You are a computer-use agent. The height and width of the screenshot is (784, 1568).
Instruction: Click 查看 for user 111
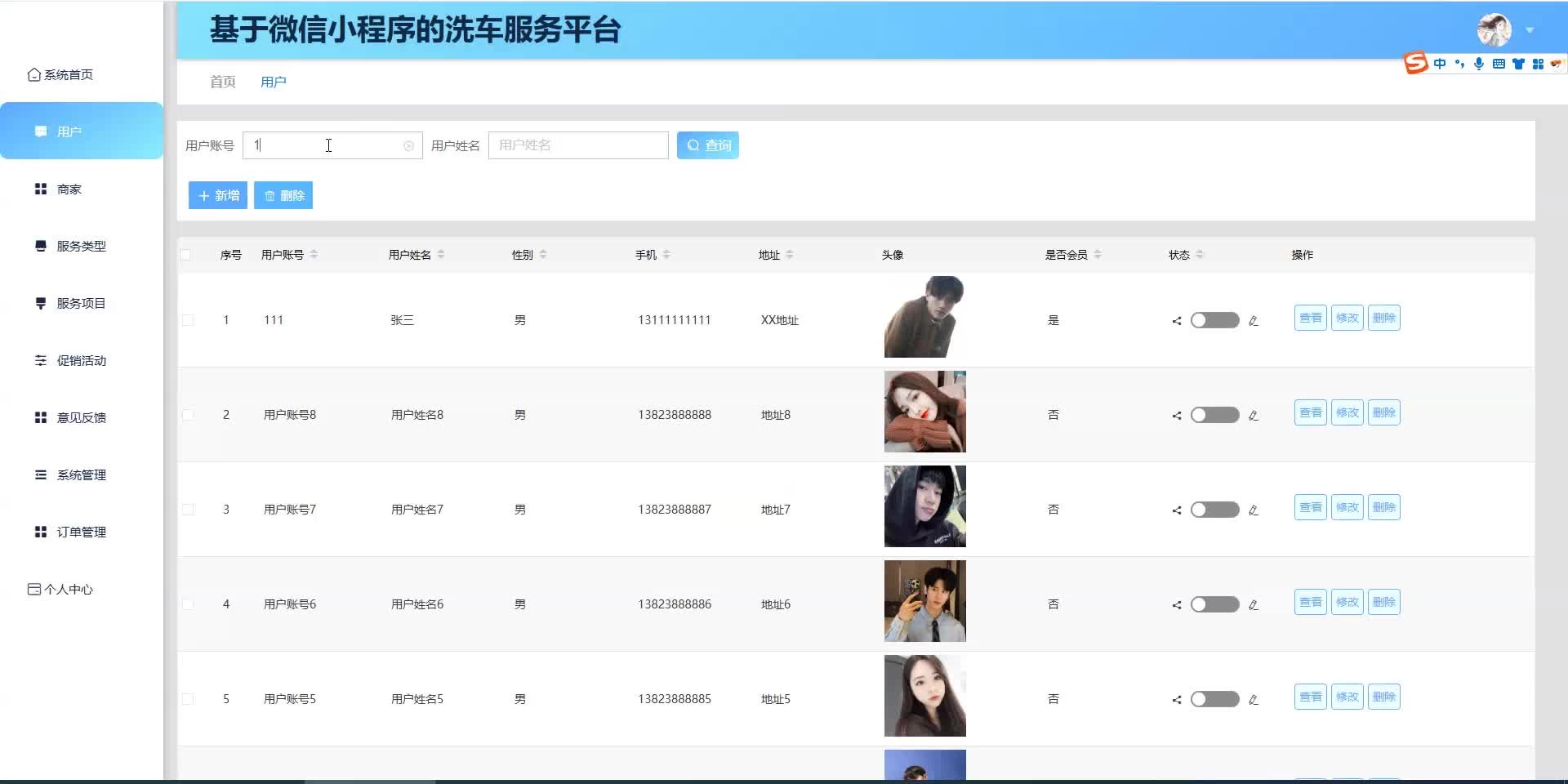pyautogui.click(x=1311, y=318)
